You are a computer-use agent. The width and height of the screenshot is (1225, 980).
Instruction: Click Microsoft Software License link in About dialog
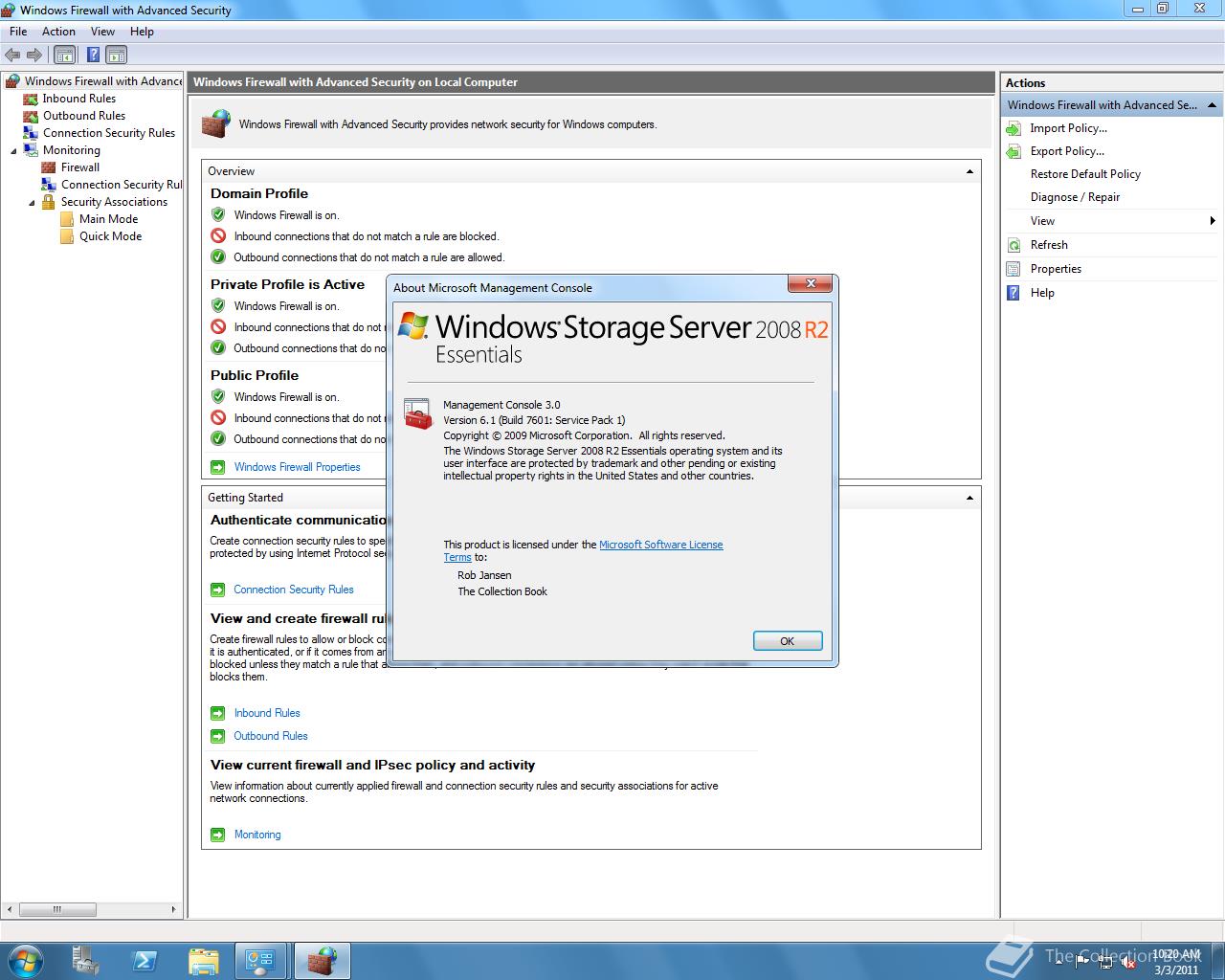[660, 545]
